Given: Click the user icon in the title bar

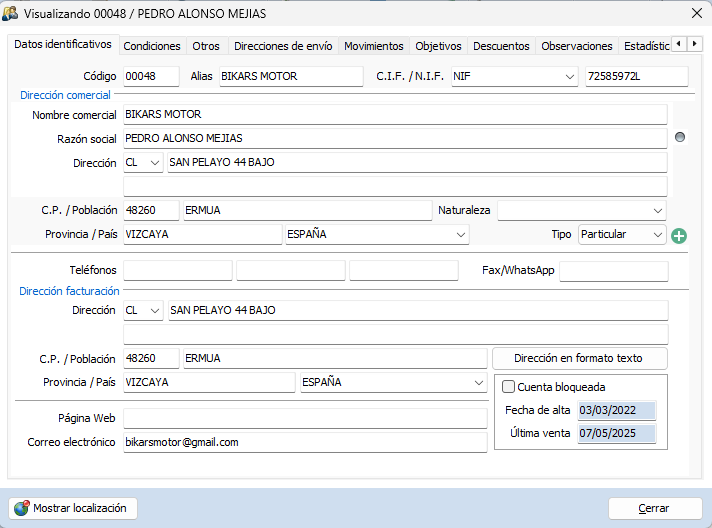Looking at the screenshot, I should click(x=11, y=13).
